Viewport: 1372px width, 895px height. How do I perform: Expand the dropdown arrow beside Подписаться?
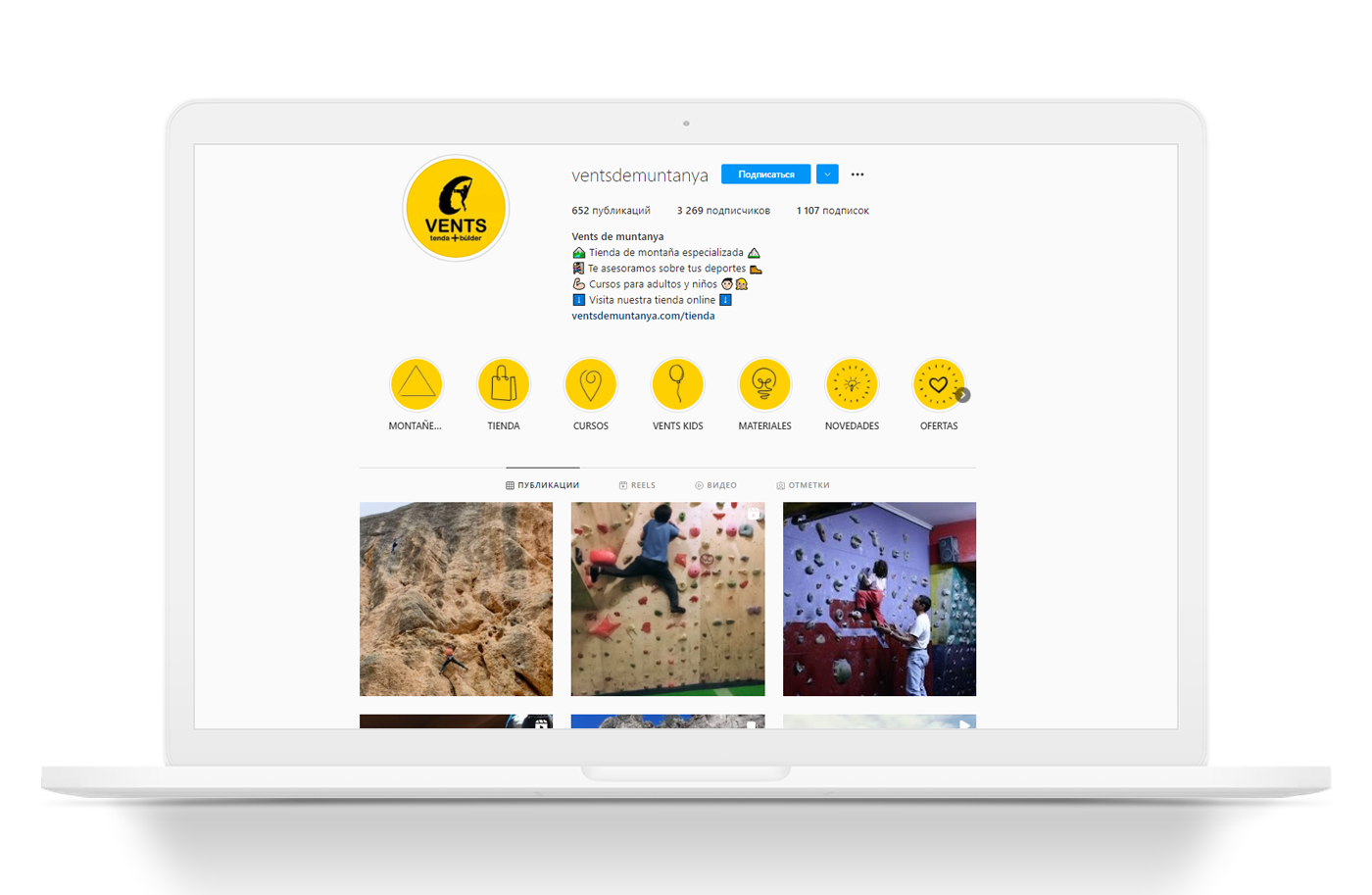(x=827, y=174)
